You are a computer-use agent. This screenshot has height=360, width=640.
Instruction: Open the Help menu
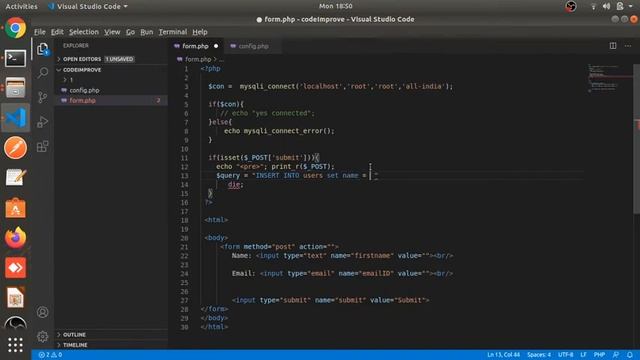tap(200, 32)
